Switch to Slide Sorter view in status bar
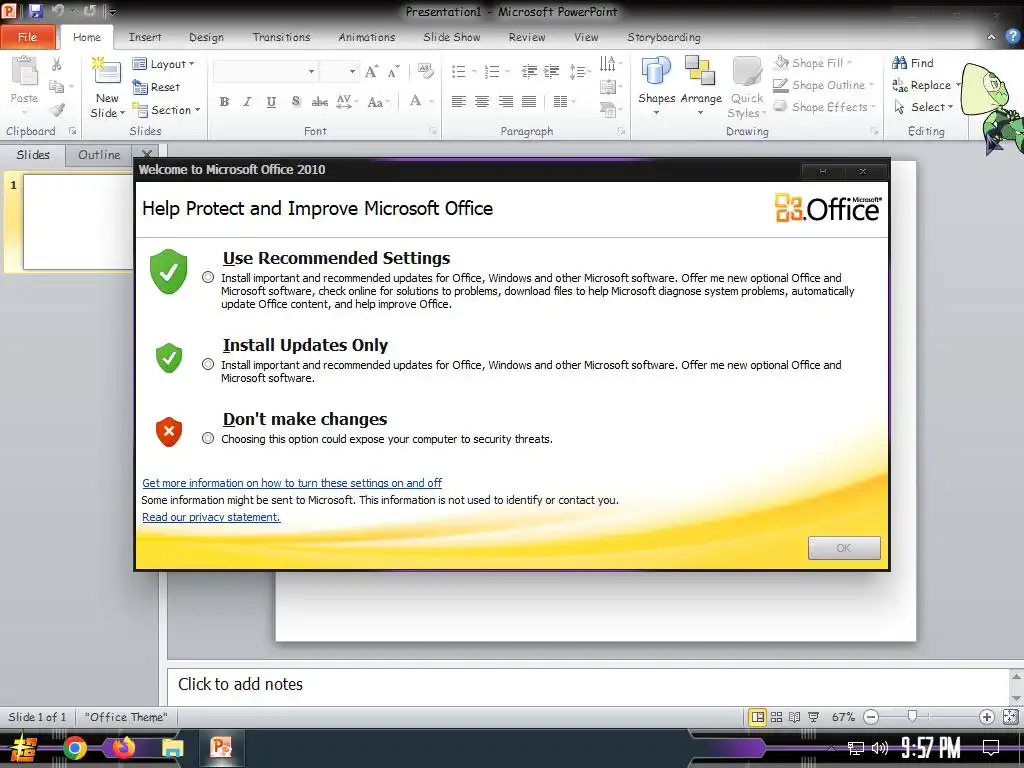Screen dimensions: 1024x768 point(776,717)
